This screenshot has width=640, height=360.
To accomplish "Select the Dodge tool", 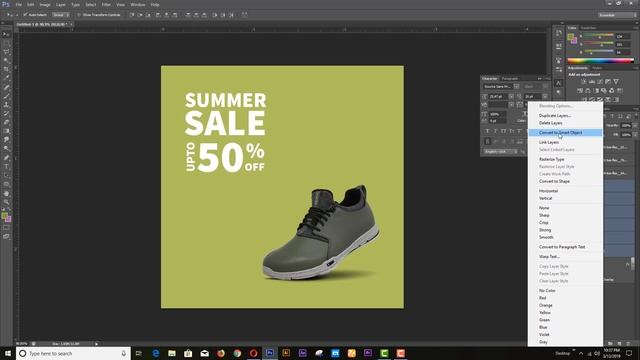I will tap(6, 149).
